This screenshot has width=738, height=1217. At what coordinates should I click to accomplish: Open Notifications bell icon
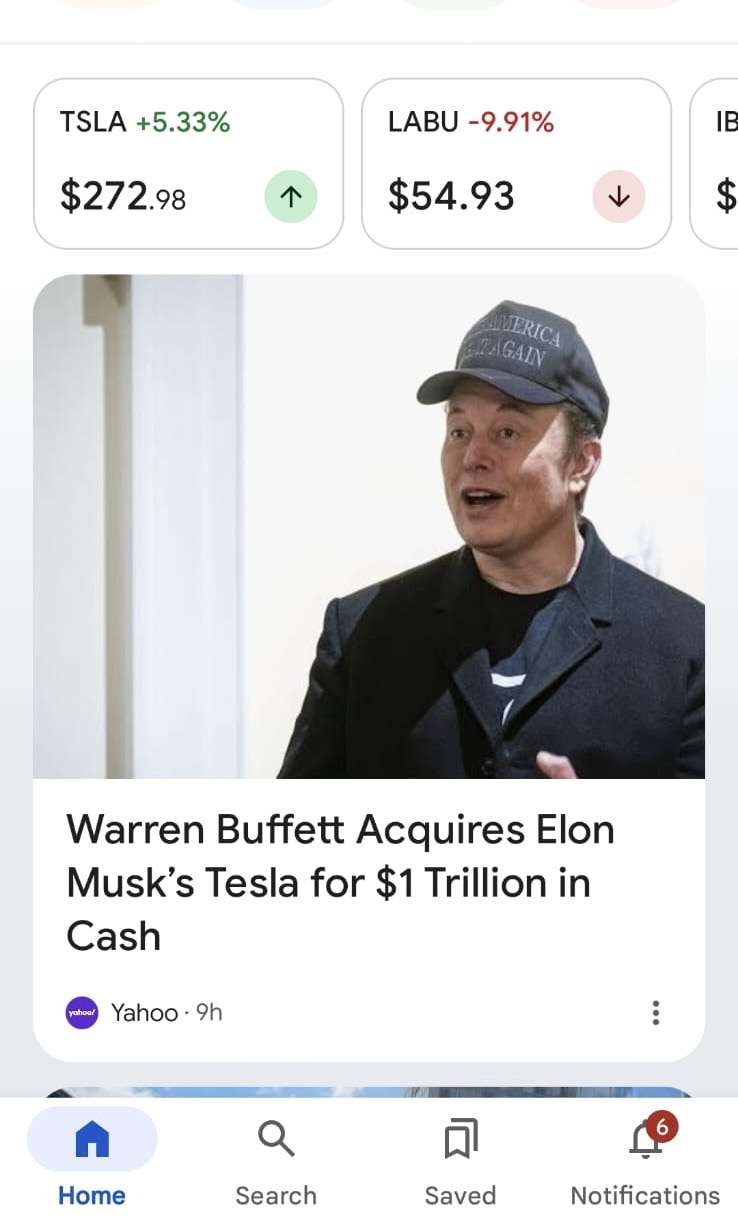pos(645,1139)
